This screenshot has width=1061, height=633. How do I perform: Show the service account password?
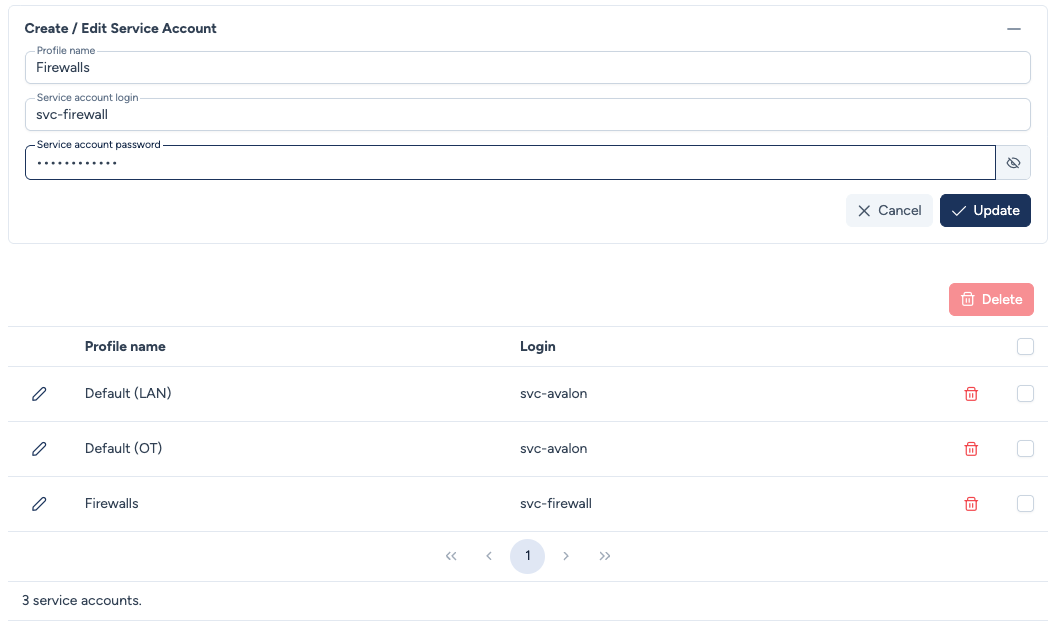1013,163
